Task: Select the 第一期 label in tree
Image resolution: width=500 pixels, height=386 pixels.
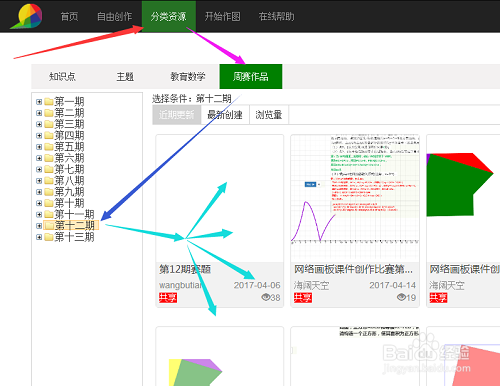Action: [x=69, y=102]
